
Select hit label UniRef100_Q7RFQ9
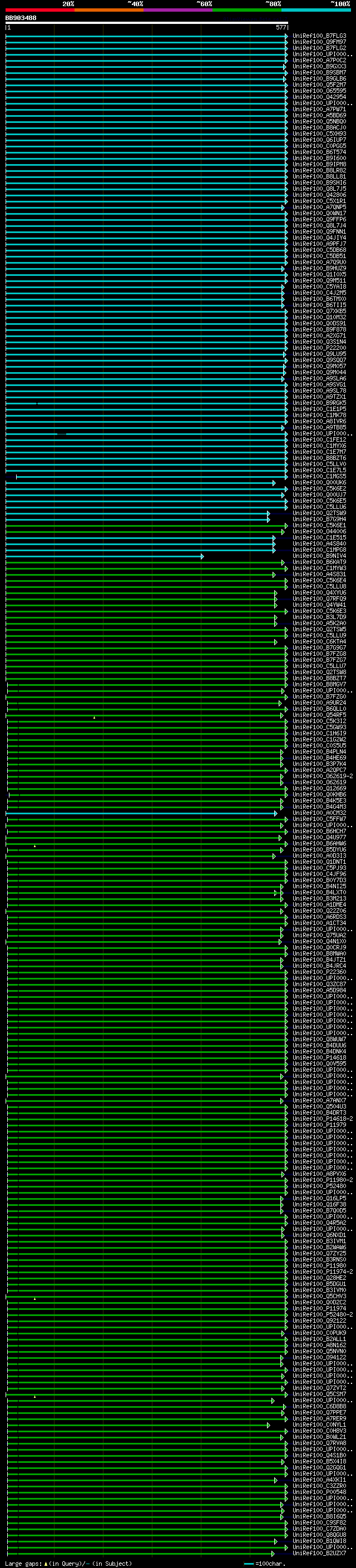(319, 599)
